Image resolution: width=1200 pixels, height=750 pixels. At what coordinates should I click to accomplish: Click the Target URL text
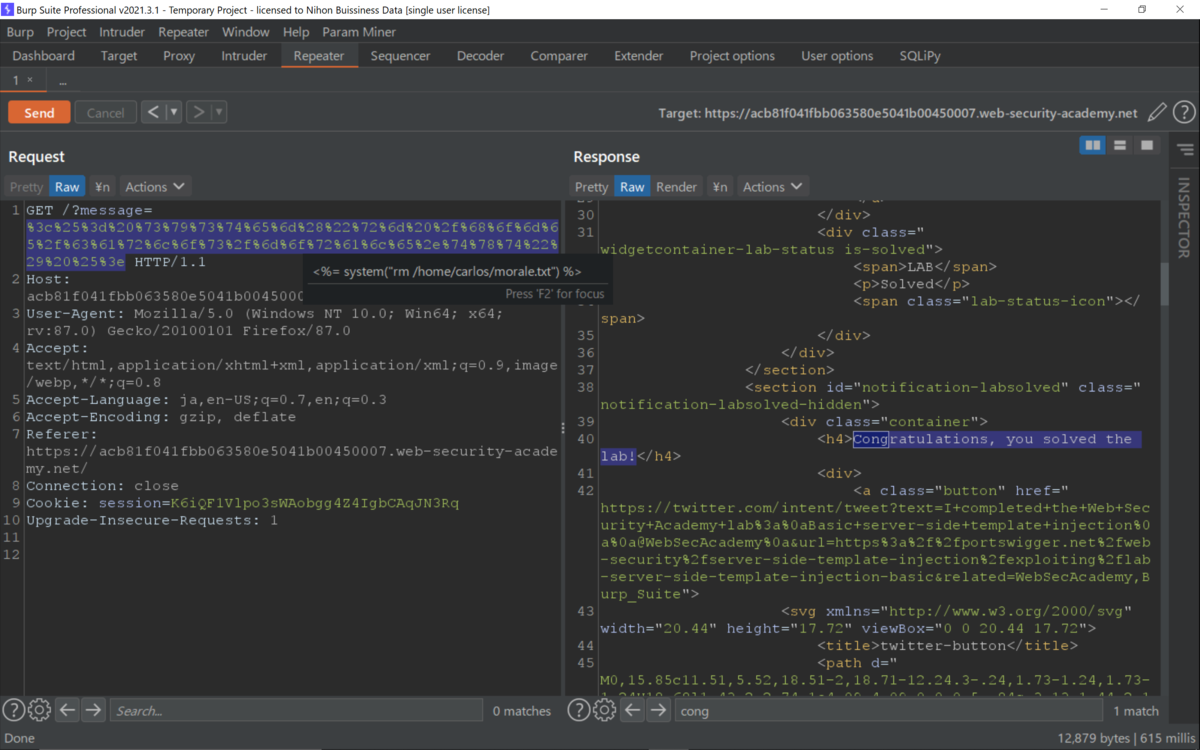coord(898,113)
